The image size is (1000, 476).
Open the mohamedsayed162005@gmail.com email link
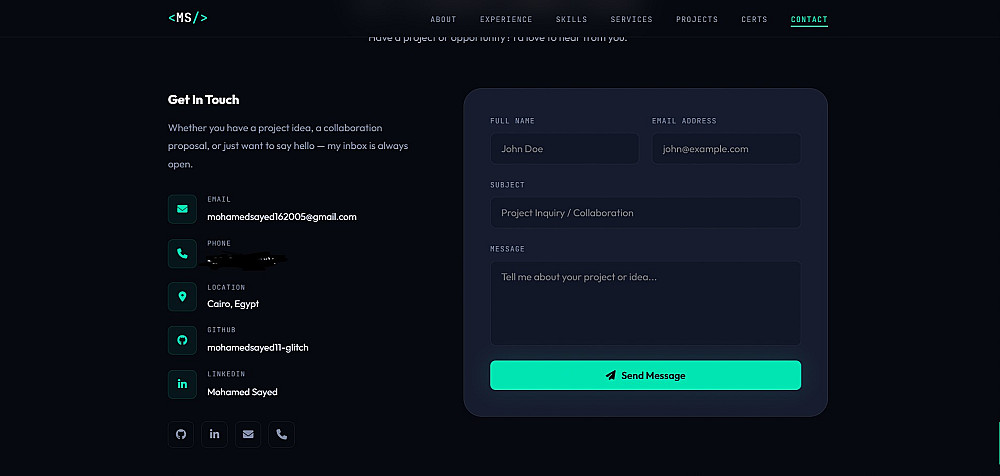[282, 216]
